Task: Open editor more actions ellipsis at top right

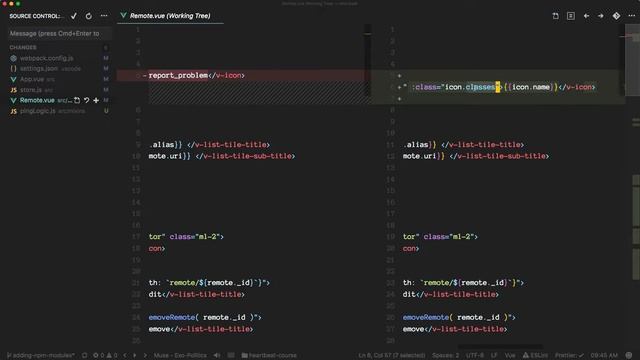Action: pos(631,16)
